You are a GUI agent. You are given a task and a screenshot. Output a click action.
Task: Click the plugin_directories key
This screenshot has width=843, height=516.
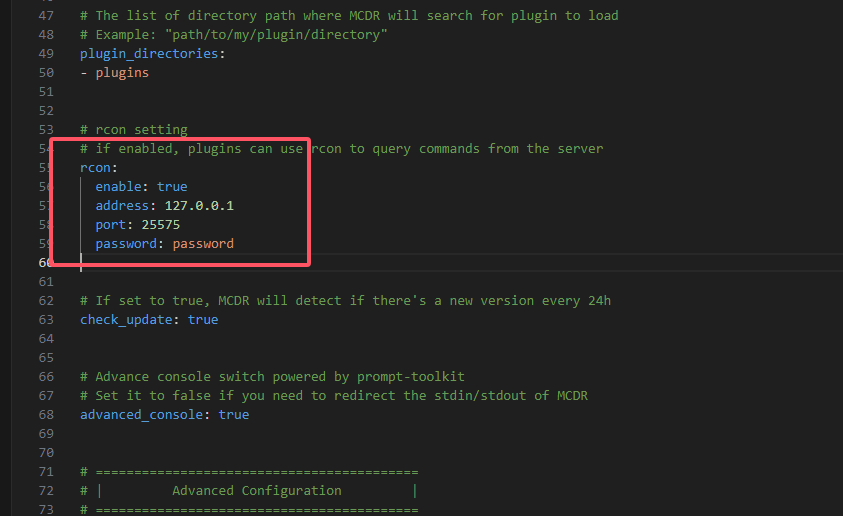(149, 54)
